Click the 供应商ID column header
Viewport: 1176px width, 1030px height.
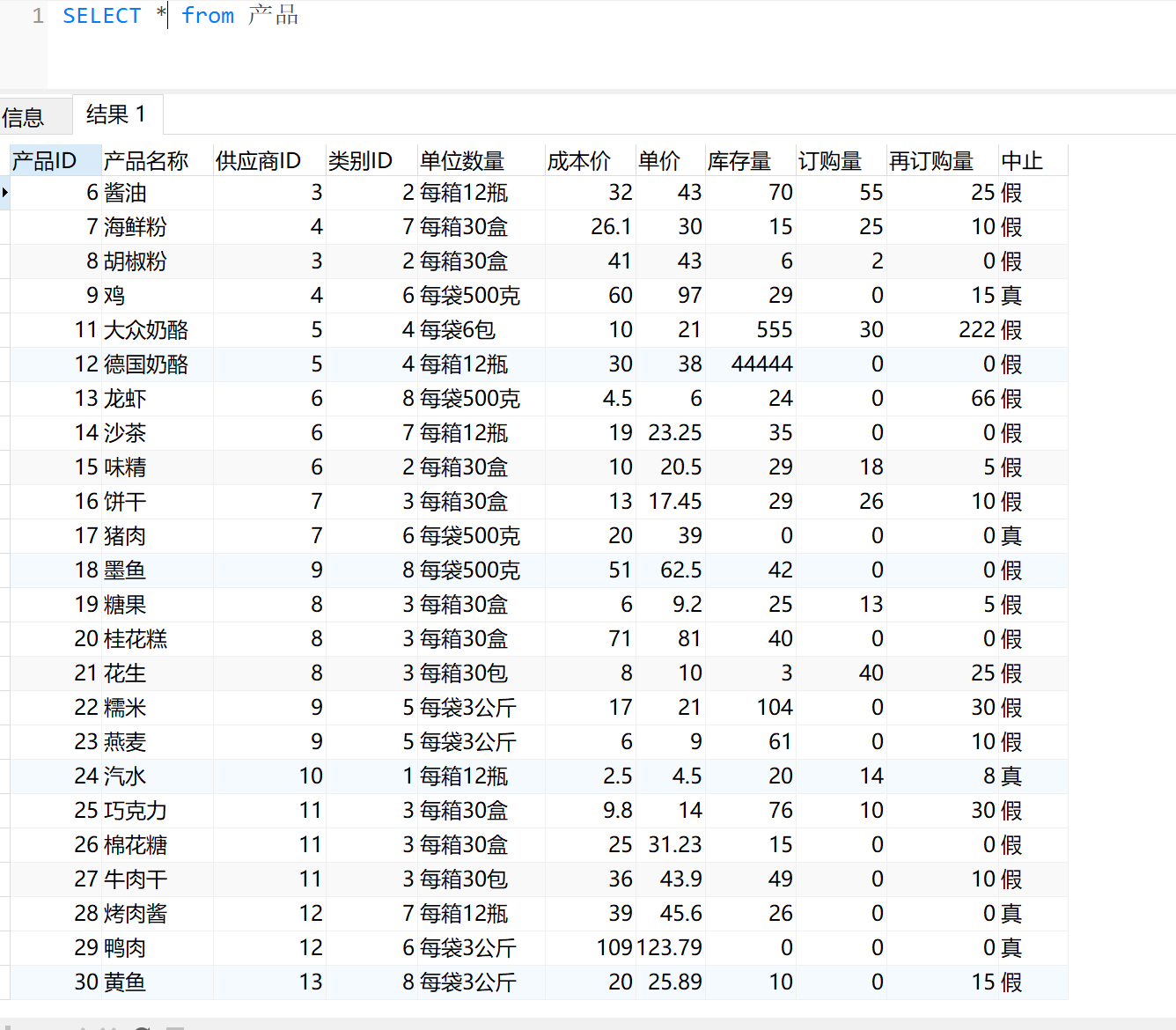tap(269, 161)
